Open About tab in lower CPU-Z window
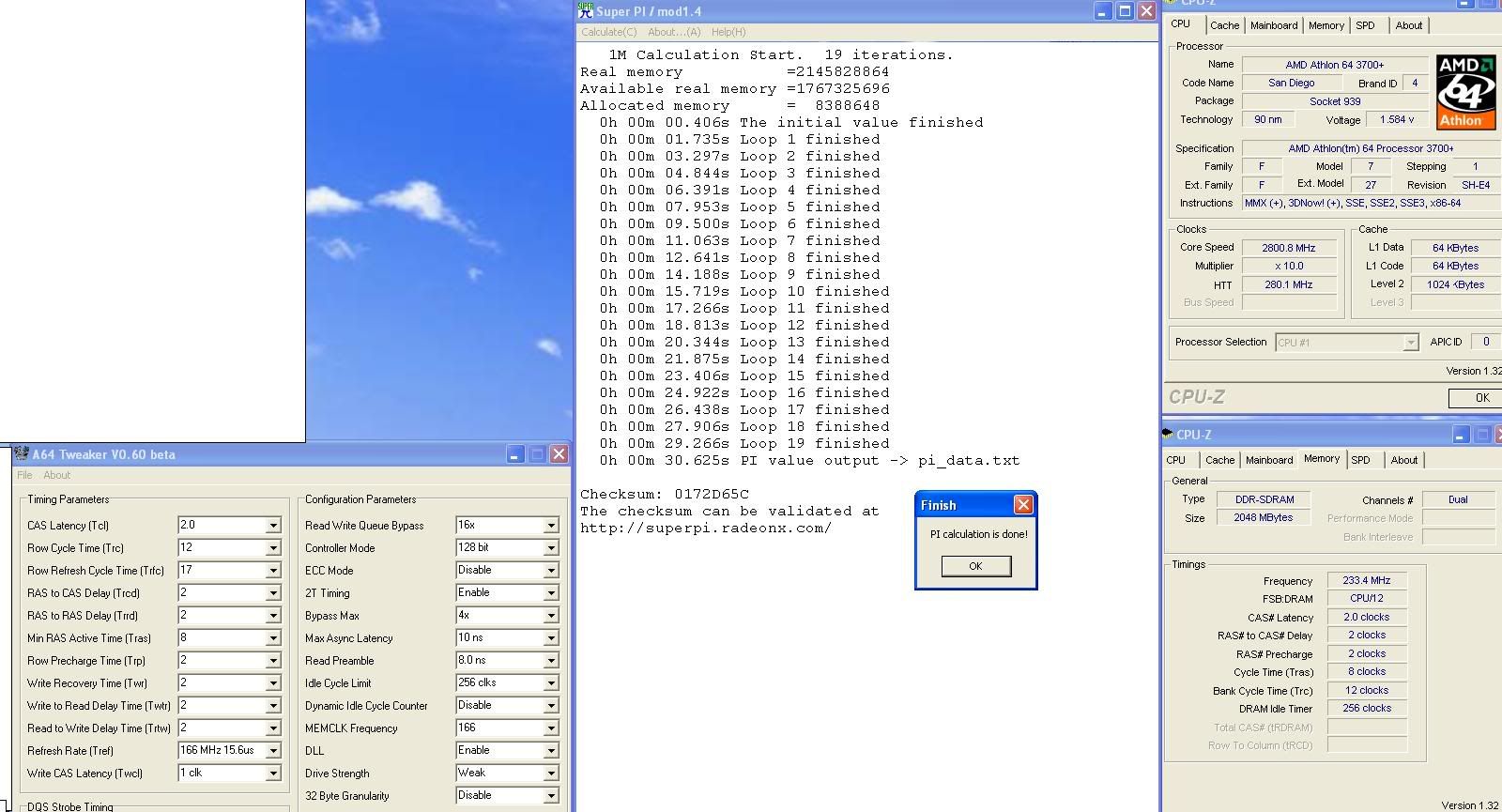Viewport: 1502px width, 812px height. pos(1404,460)
